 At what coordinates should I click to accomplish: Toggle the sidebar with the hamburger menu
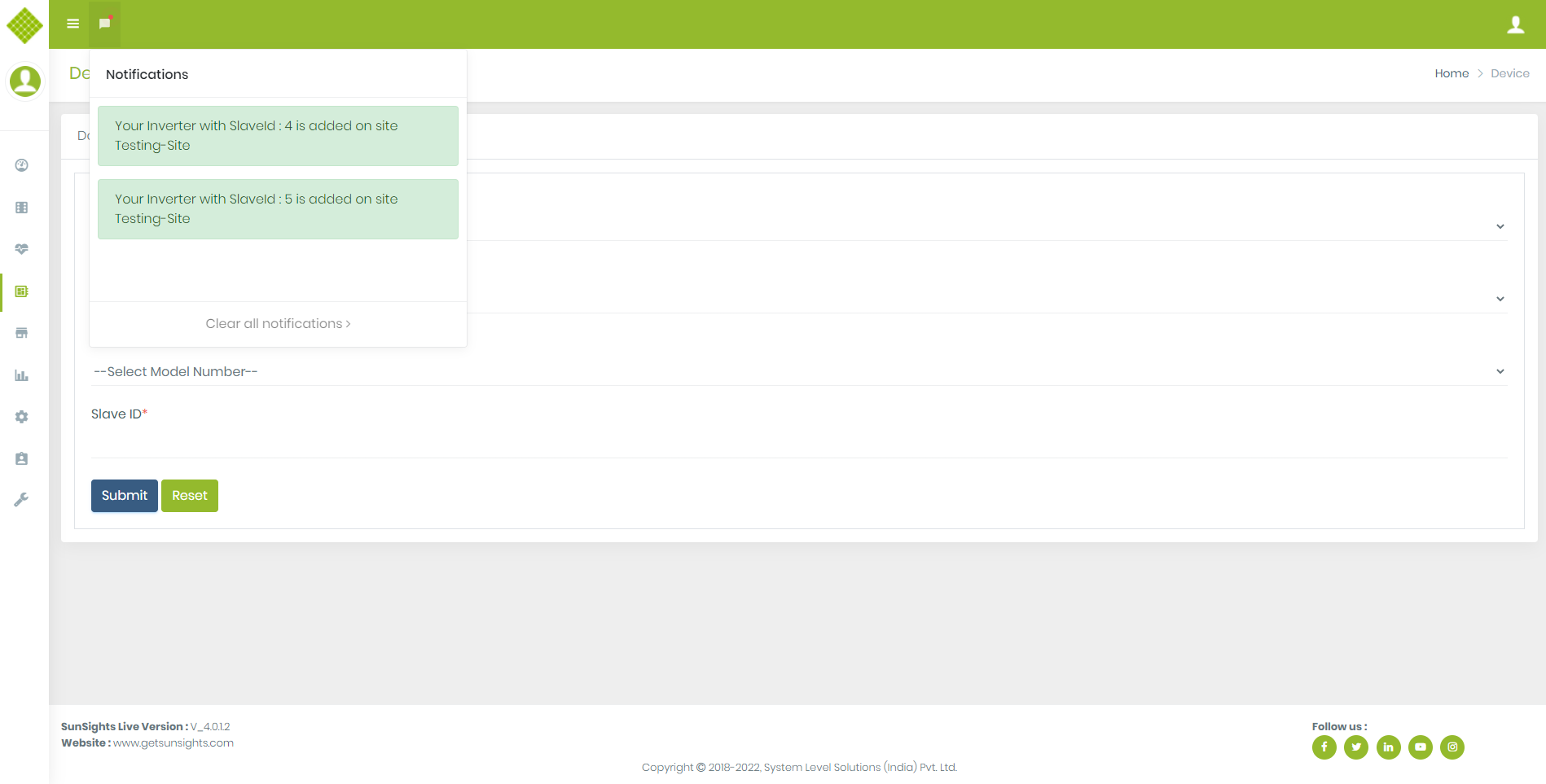(x=72, y=24)
